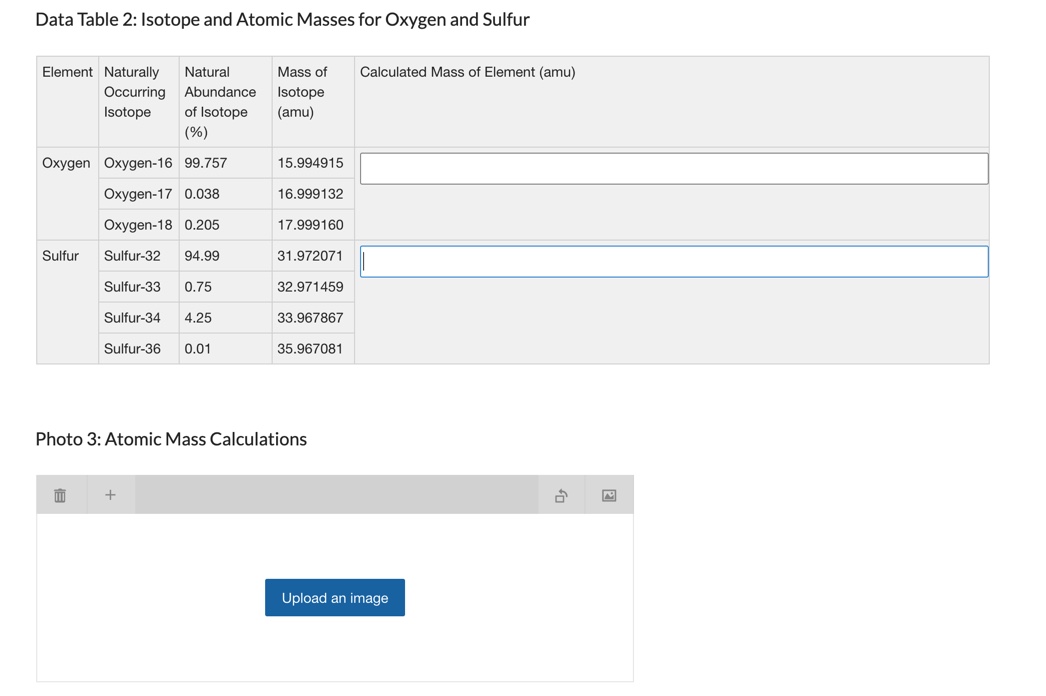Select the Sulfur-32 isotope mass value

308,255
